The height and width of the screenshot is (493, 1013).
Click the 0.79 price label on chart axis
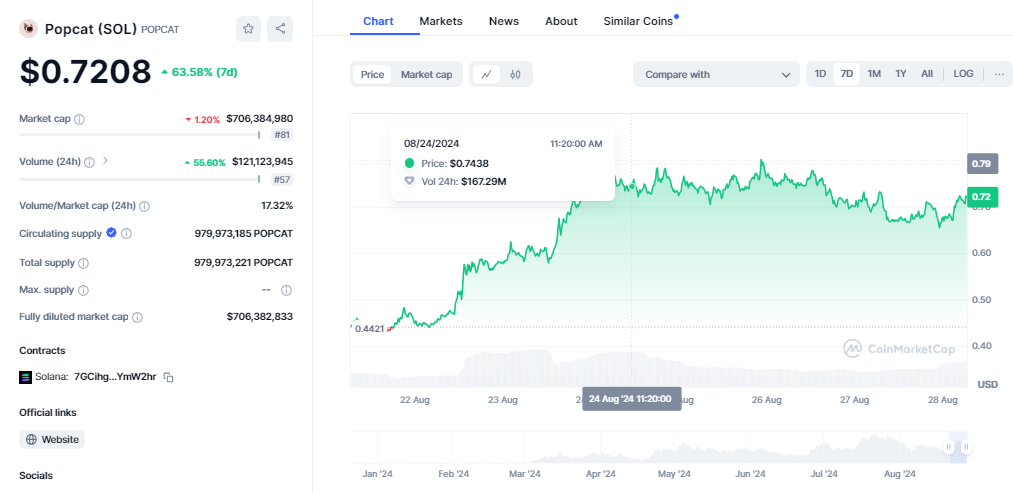click(x=981, y=163)
